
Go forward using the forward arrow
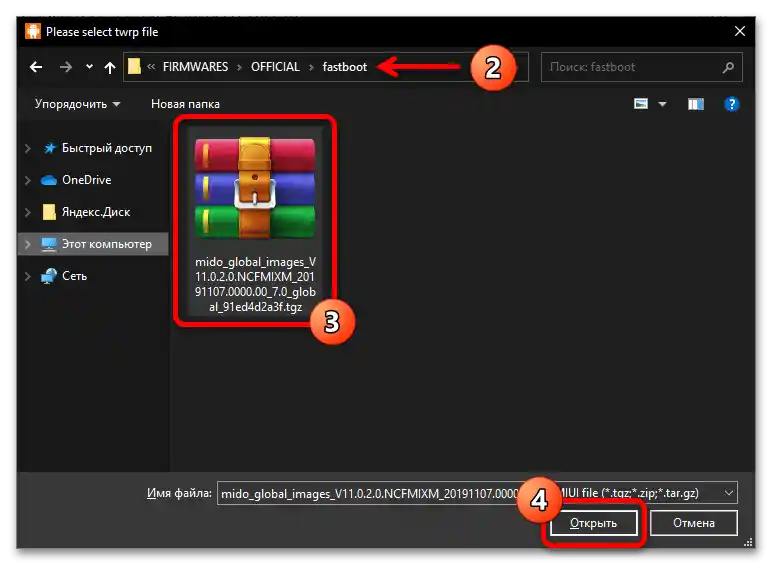pyautogui.click(x=65, y=67)
